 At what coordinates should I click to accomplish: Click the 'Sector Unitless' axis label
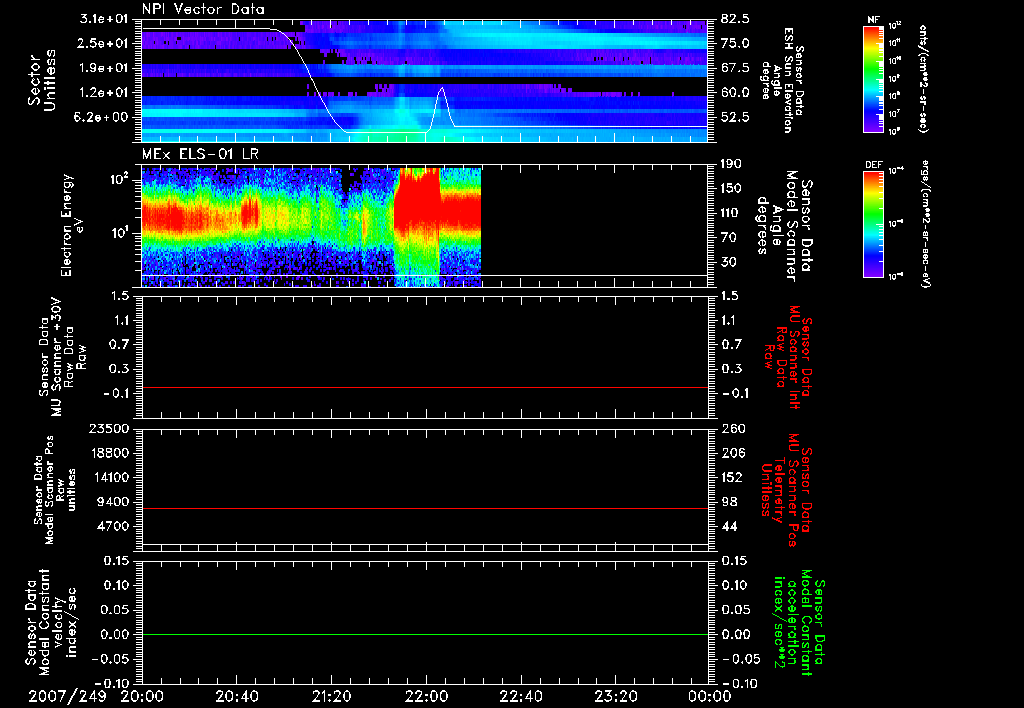(41, 80)
